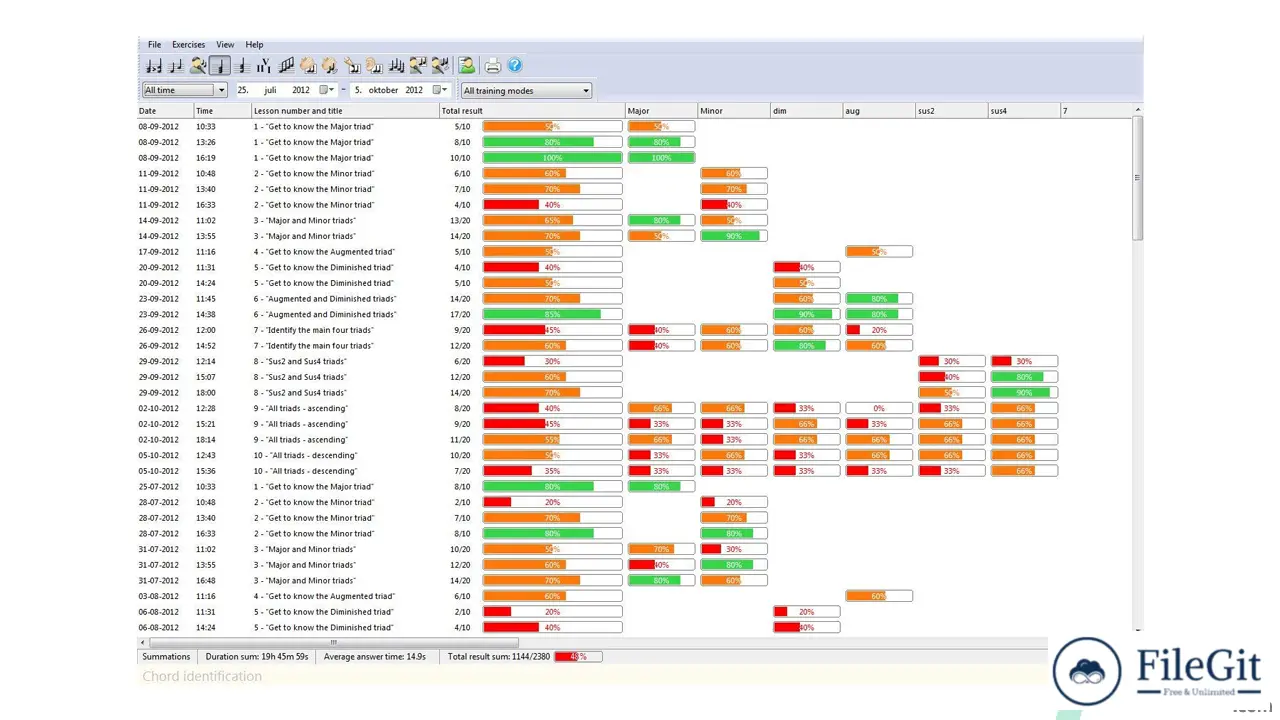Click Average answer time 14.9s
Viewport: 1280px width, 720px height.
pos(375,657)
